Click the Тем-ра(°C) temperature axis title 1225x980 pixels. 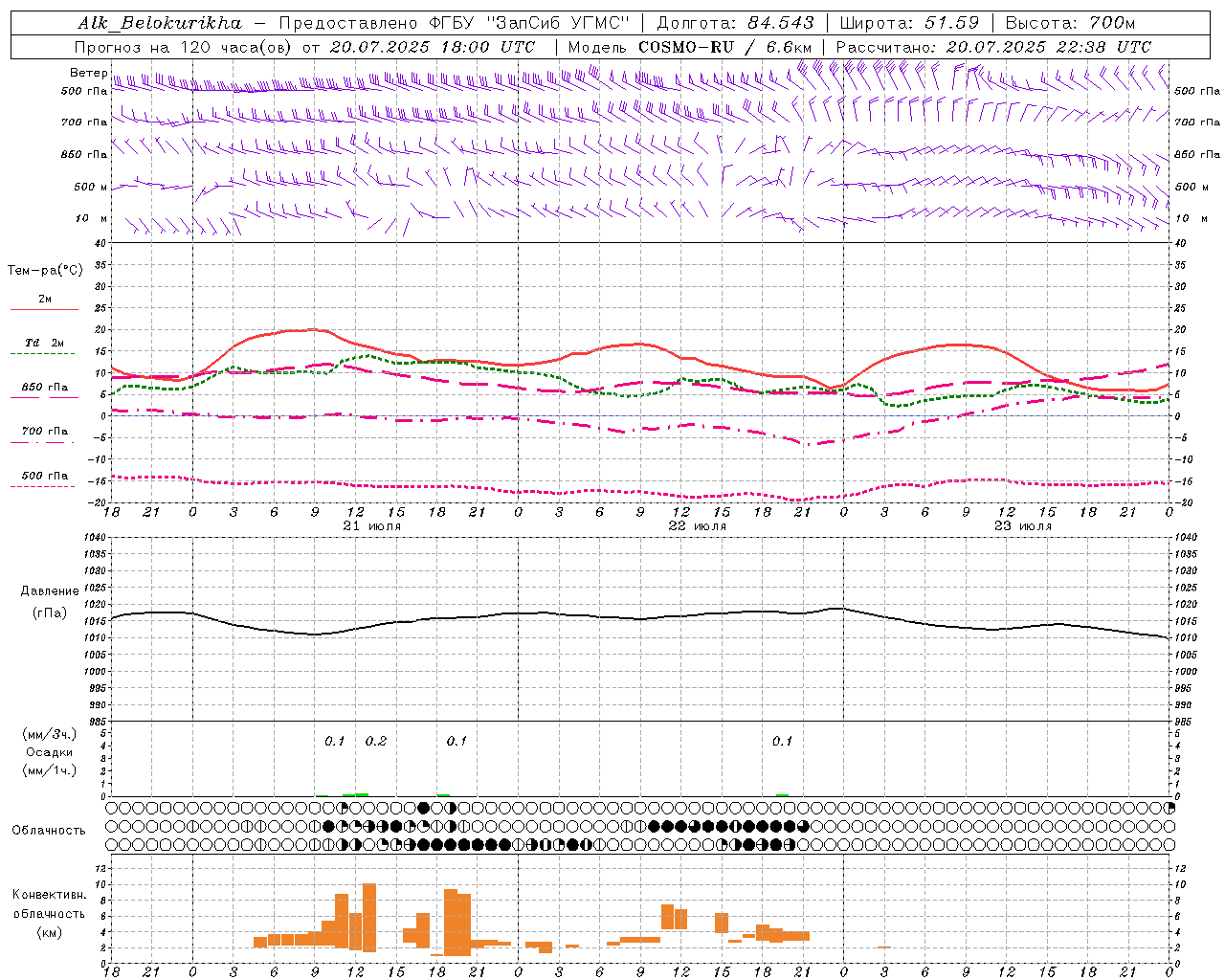point(45,271)
